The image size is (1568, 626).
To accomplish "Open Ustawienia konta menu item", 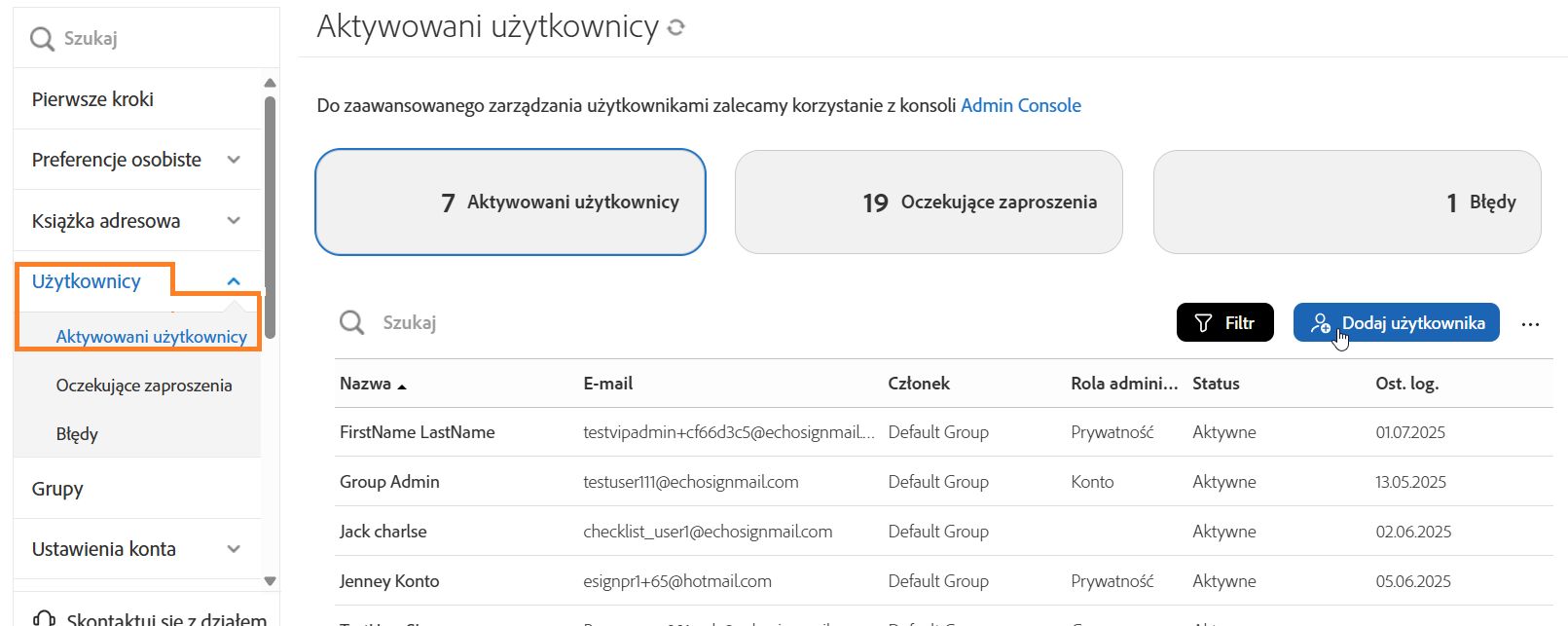I will [x=104, y=549].
